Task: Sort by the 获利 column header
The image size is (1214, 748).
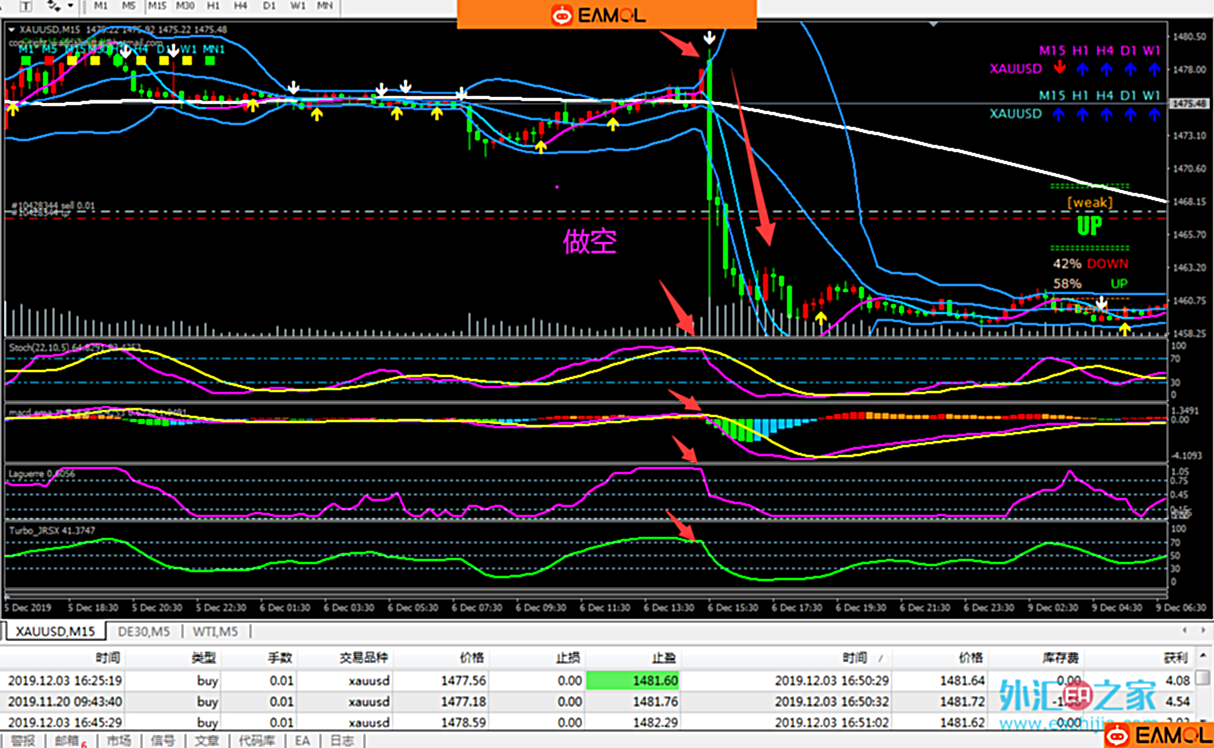Action: tap(1175, 658)
